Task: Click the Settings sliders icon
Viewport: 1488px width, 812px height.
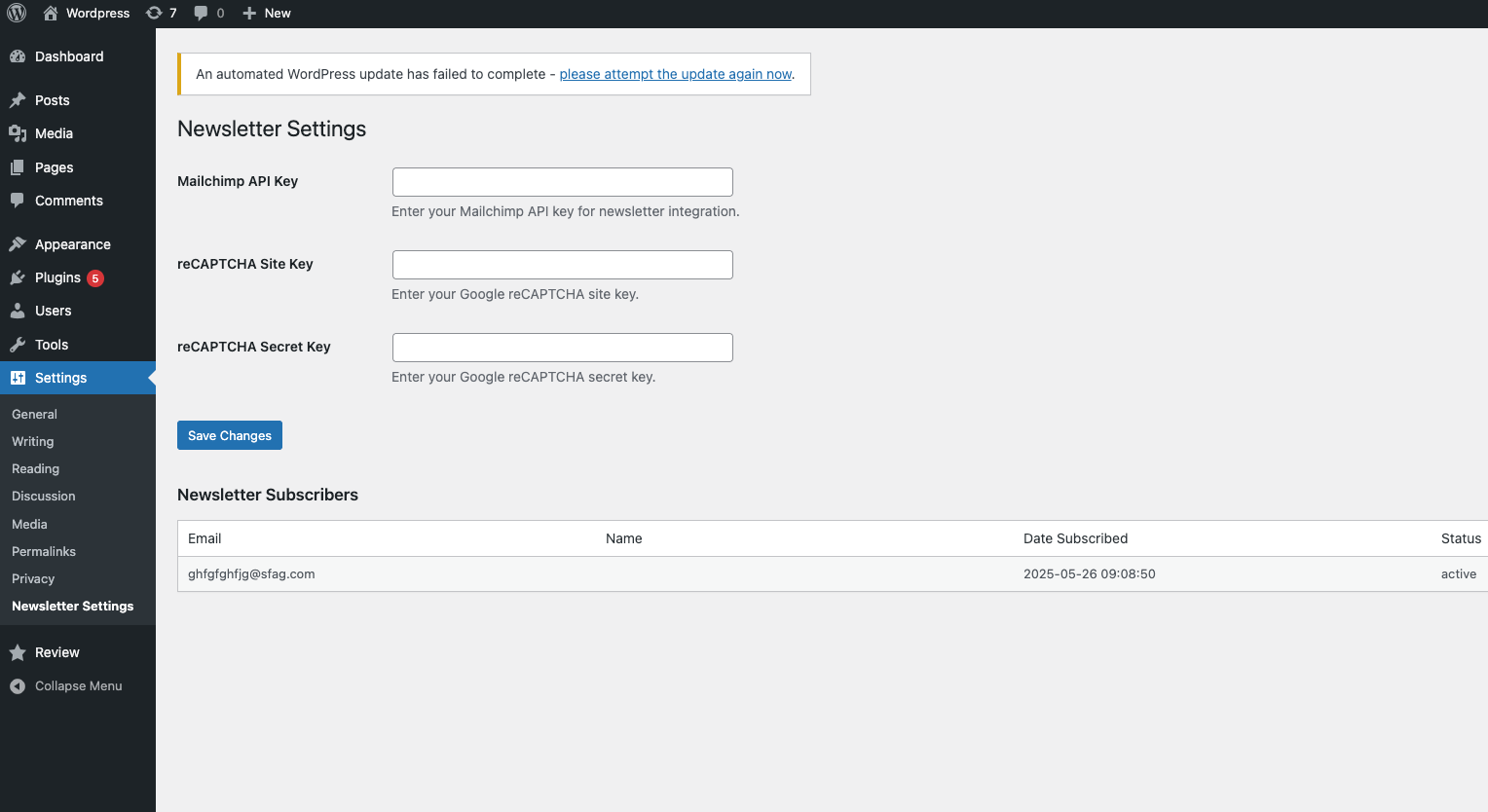Action: pyautogui.click(x=18, y=378)
